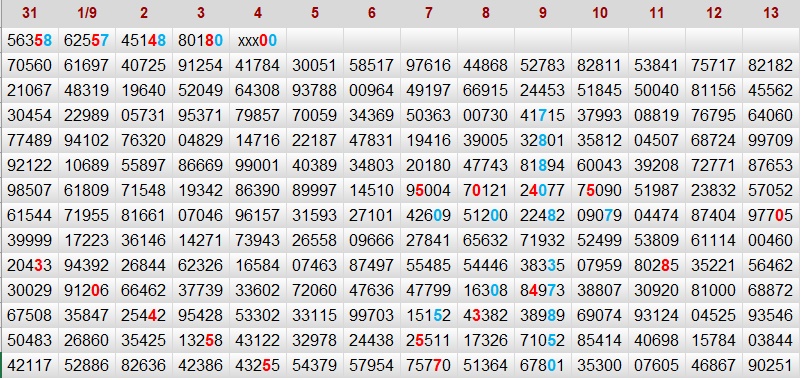Click cell 41715 in column 9
The height and width of the screenshot is (380, 801).
coord(543,115)
